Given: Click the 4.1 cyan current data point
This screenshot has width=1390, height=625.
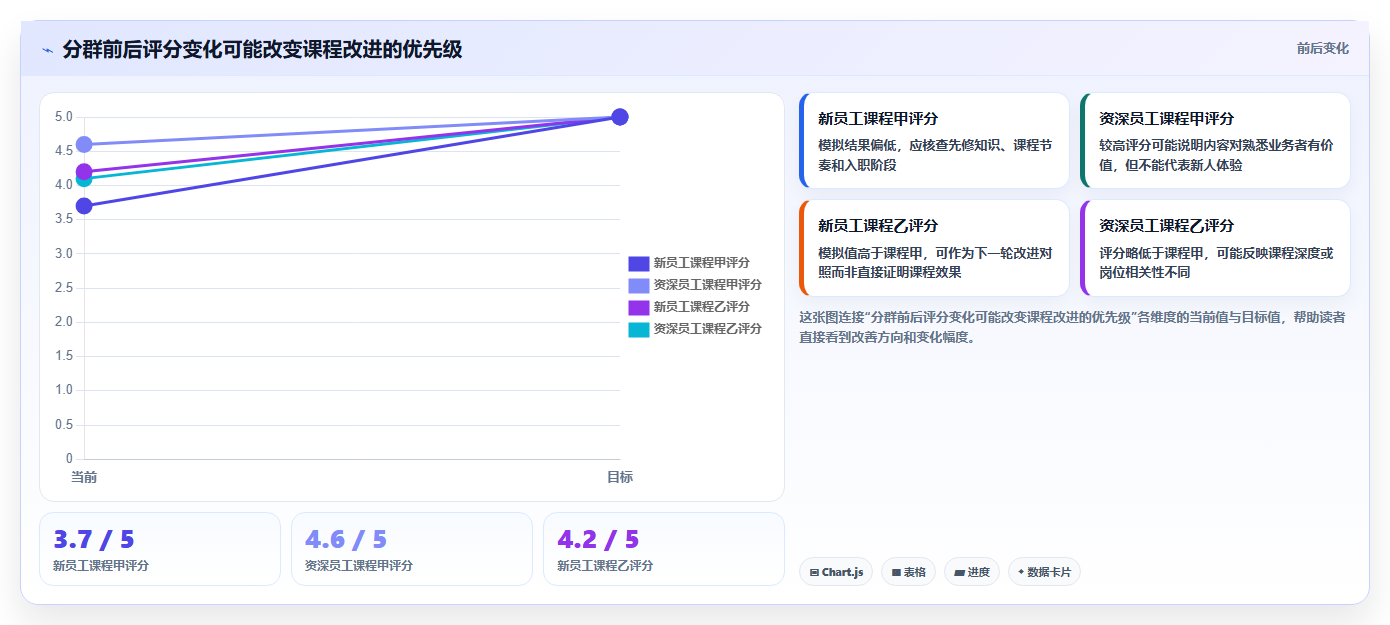Looking at the screenshot, I should (84, 180).
